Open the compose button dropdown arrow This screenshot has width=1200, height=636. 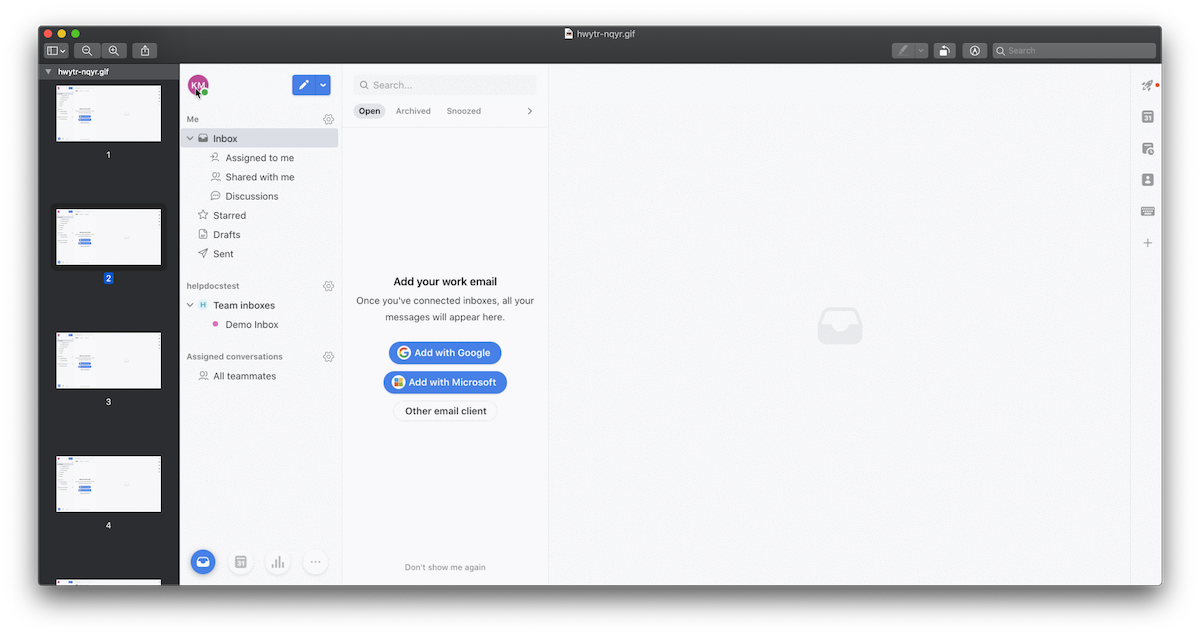point(323,85)
